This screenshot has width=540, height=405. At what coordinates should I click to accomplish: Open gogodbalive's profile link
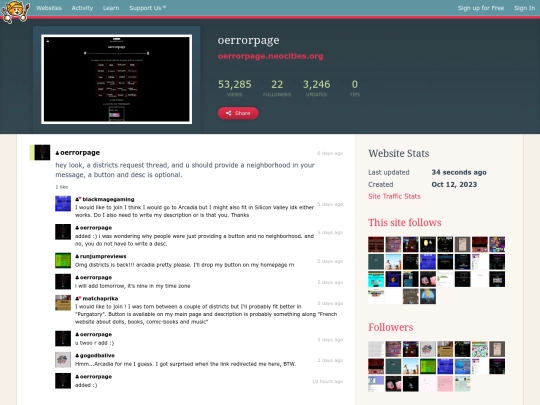(97, 355)
